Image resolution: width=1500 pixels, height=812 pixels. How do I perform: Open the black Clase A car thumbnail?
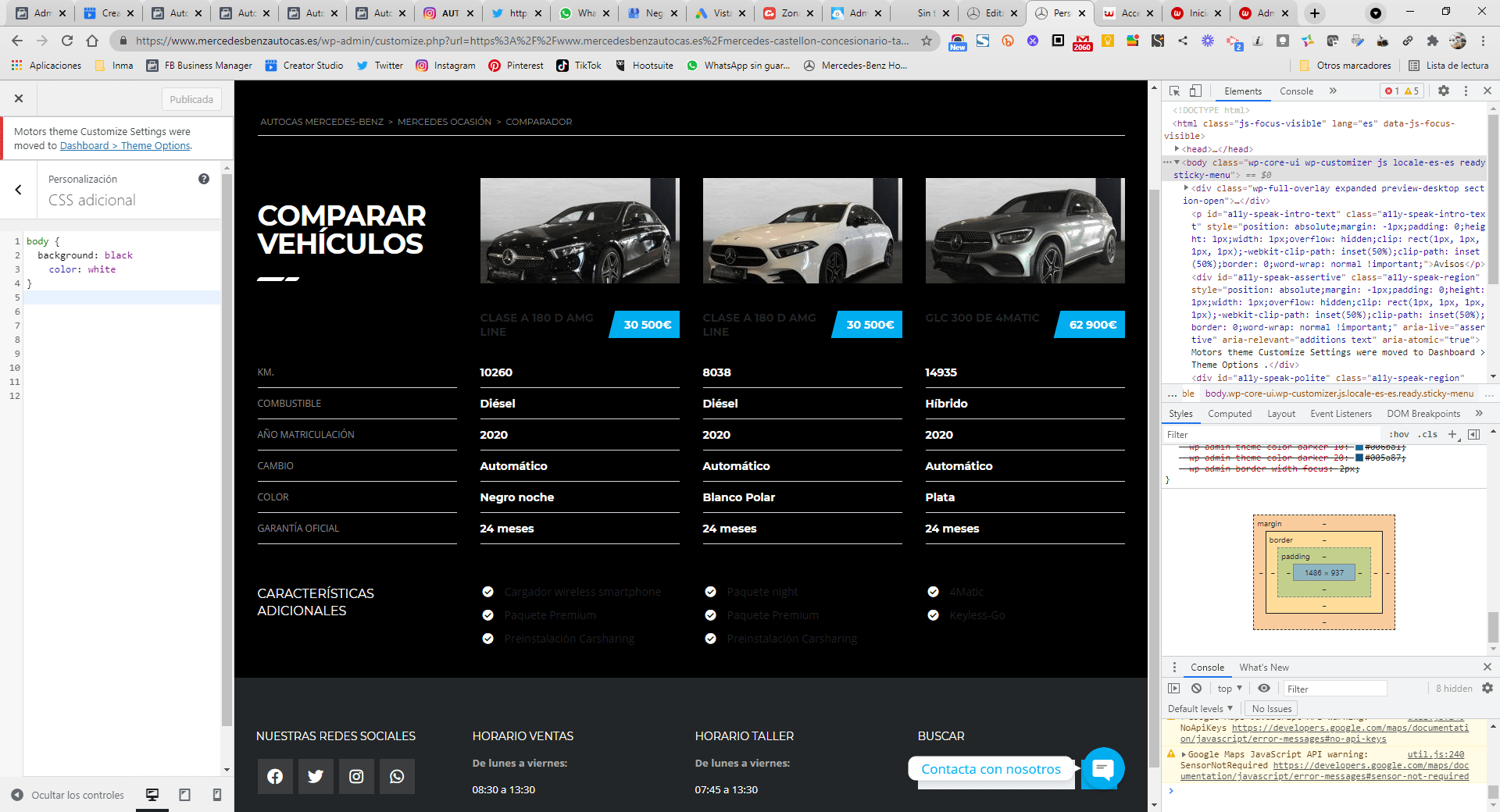pyautogui.click(x=580, y=230)
